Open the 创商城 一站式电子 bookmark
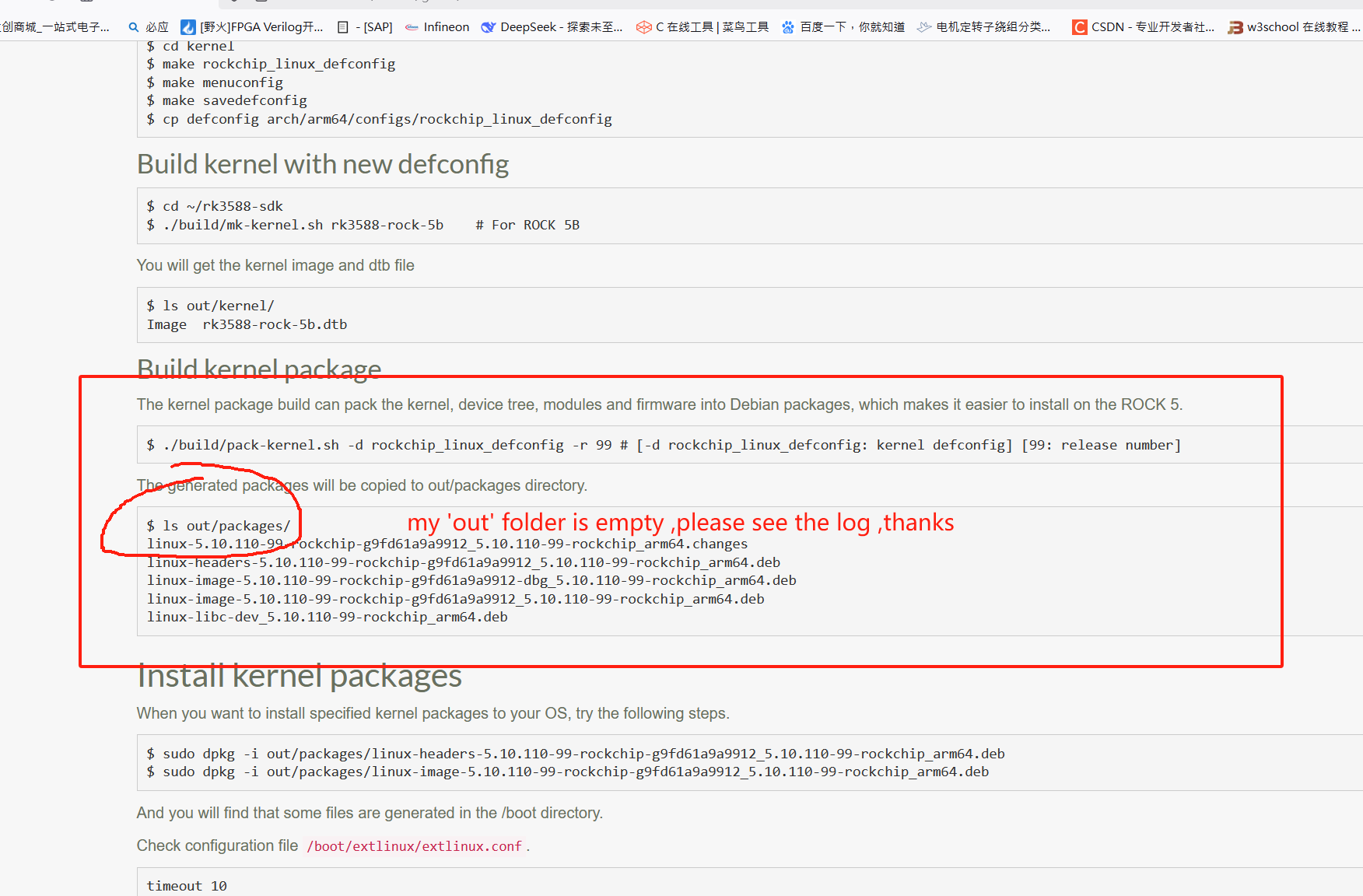 [x=55, y=27]
